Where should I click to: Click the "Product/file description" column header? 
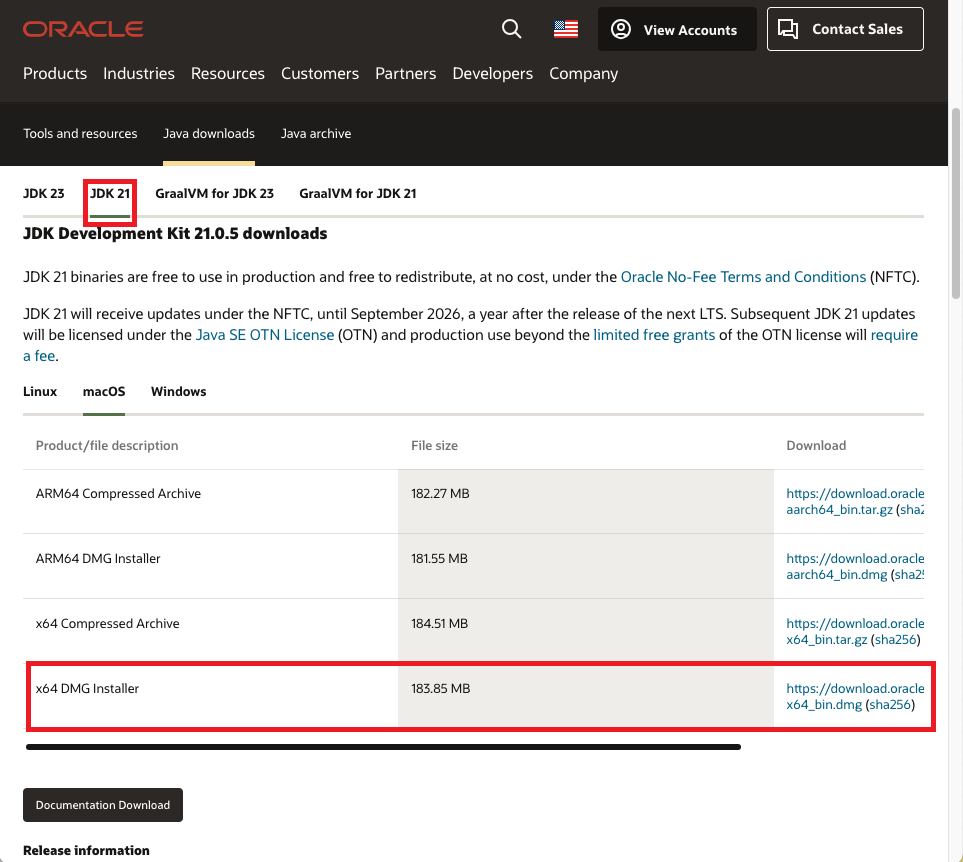pos(107,446)
